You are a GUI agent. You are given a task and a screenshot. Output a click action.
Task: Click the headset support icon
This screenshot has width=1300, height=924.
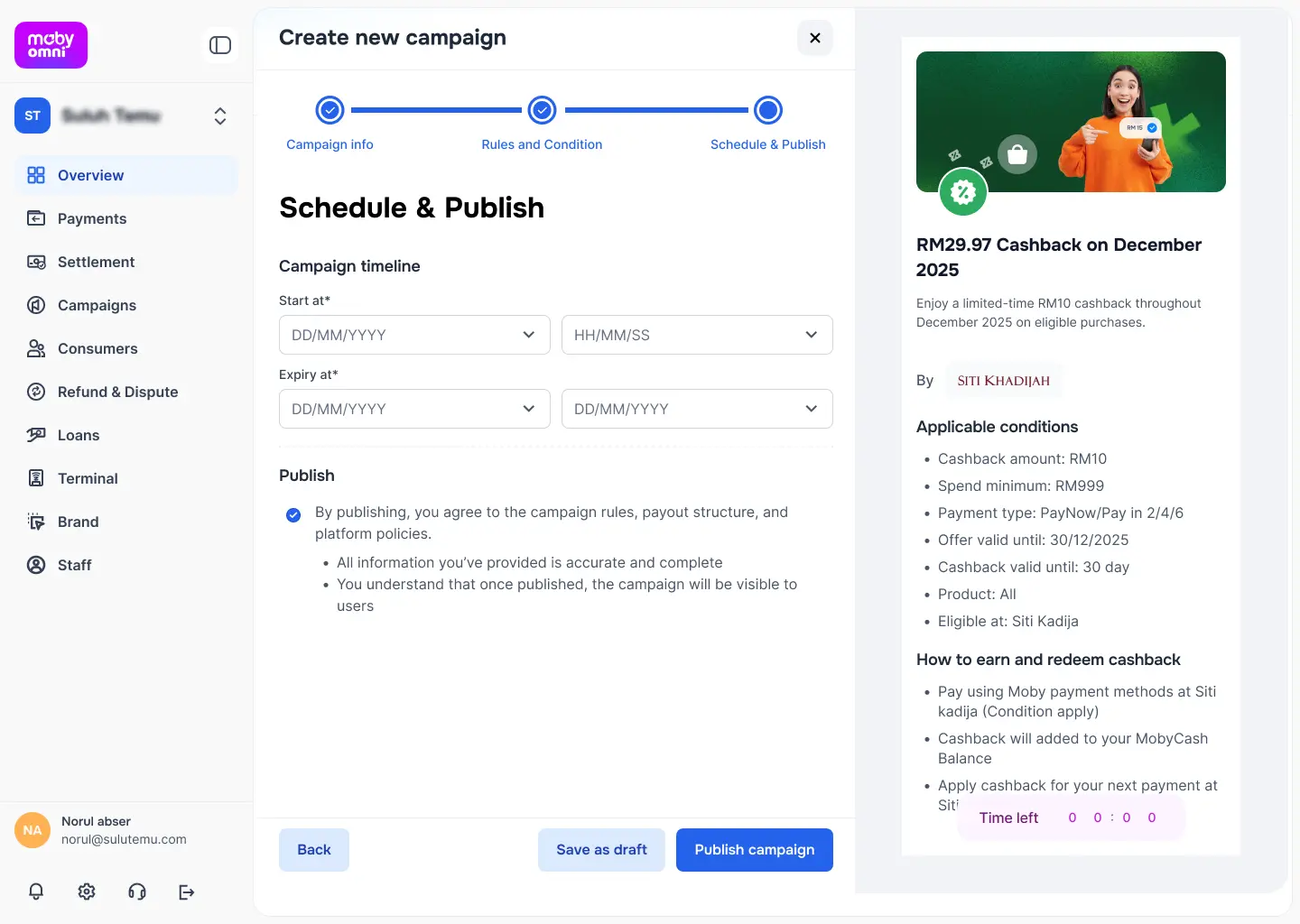[x=137, y=892]
